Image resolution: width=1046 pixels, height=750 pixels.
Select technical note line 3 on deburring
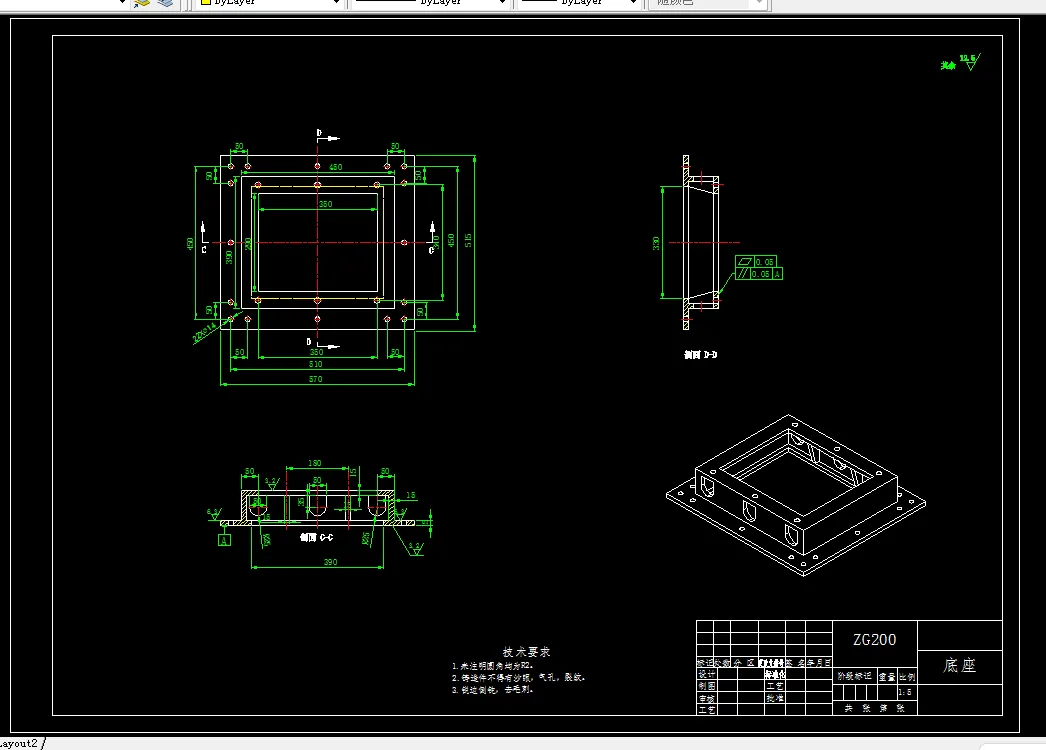493,689
